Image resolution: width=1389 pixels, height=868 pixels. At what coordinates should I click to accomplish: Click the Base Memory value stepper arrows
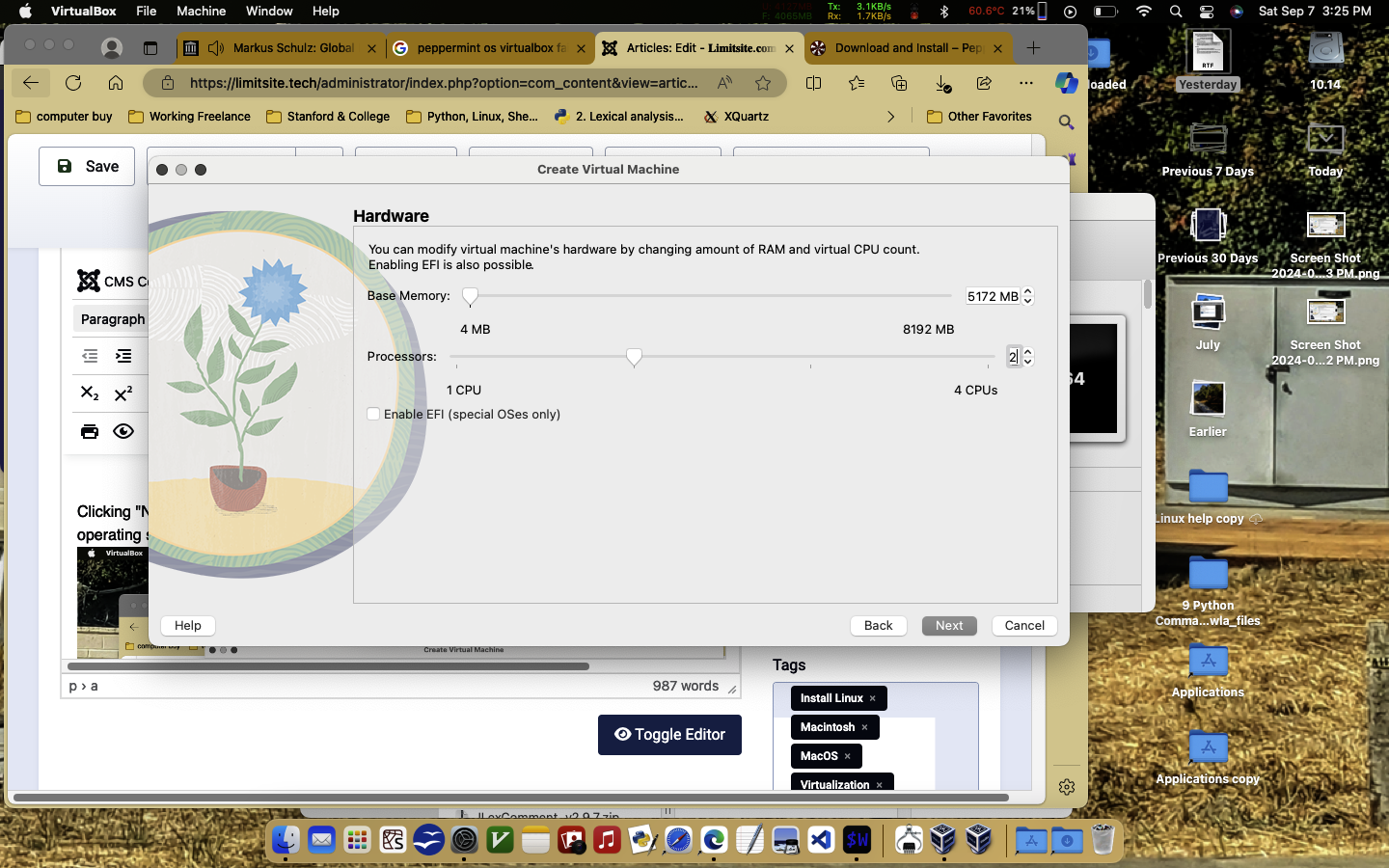(1028, 297)
